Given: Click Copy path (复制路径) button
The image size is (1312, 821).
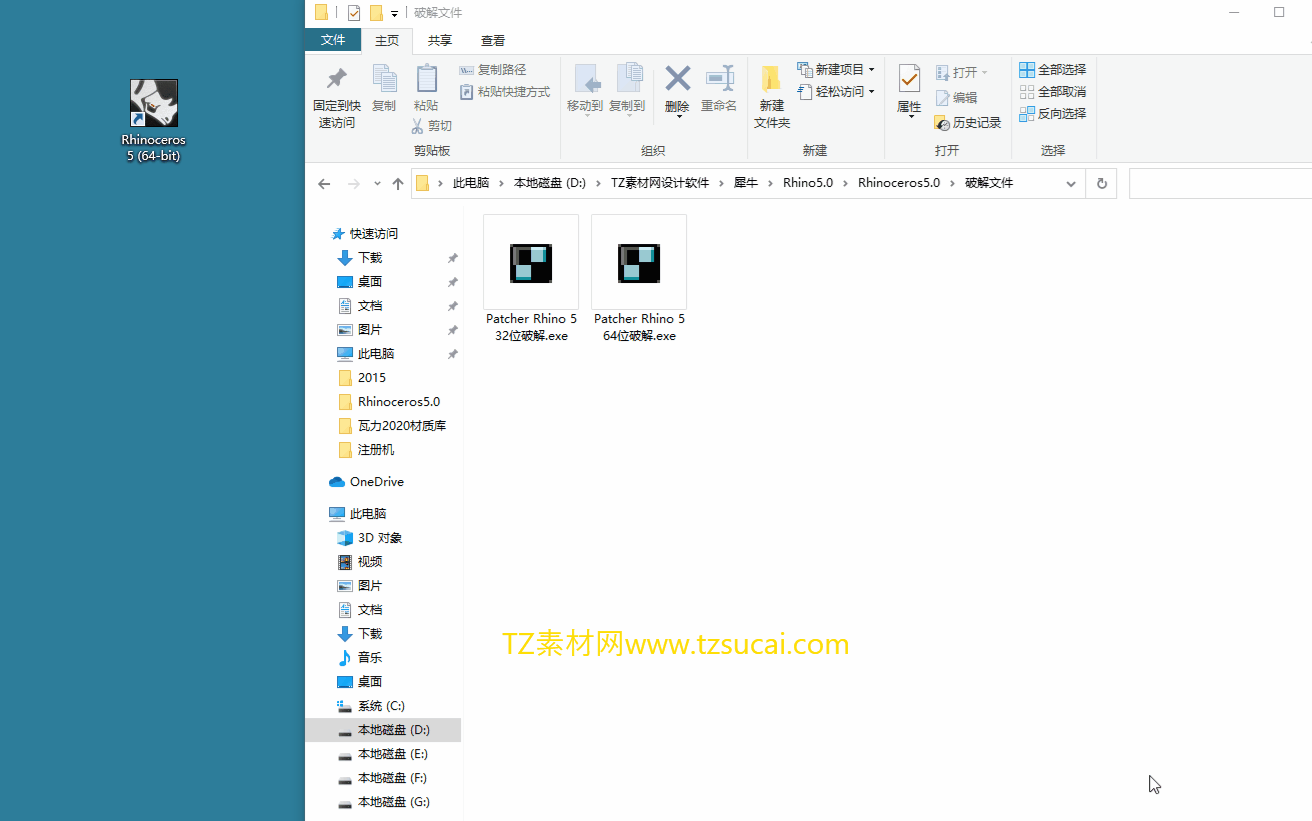Looking at the screenshot, I should click(x=493, y=70).
